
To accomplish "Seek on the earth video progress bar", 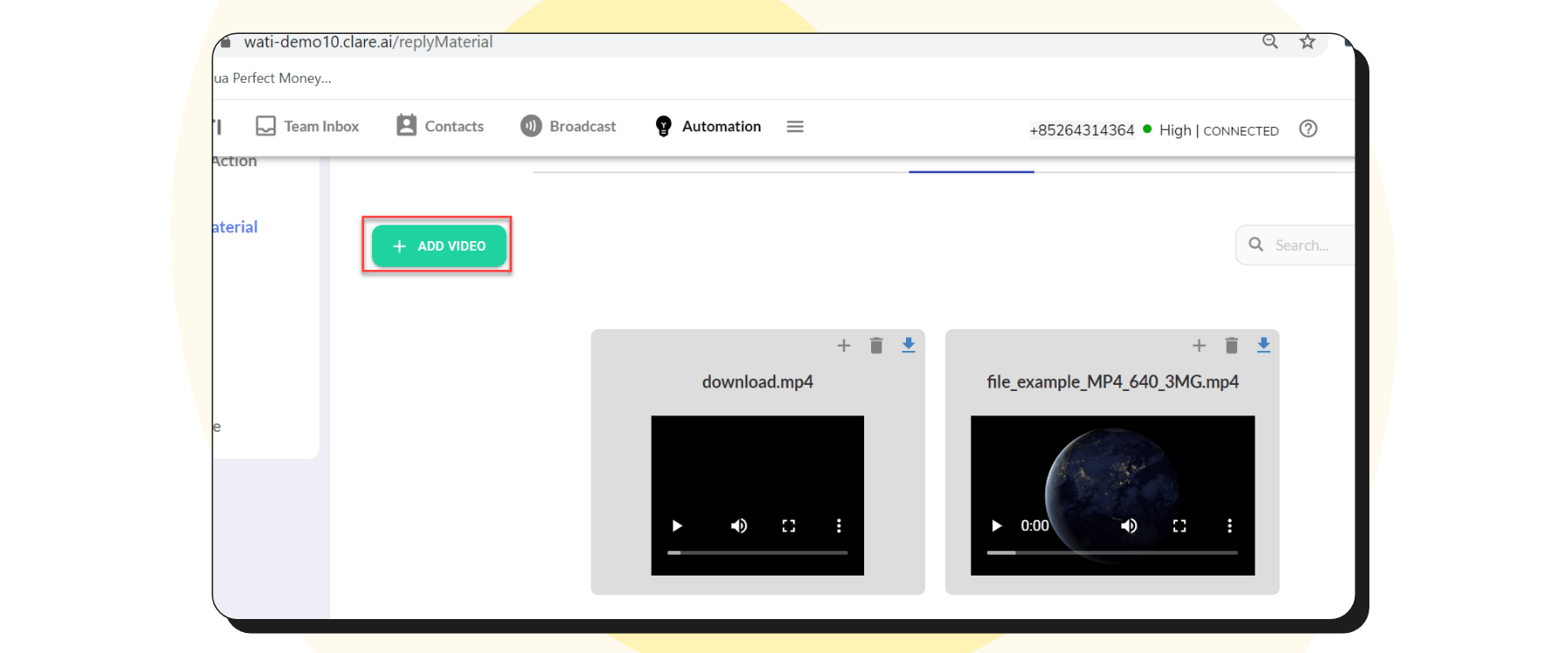I will tap(1112, 553).
